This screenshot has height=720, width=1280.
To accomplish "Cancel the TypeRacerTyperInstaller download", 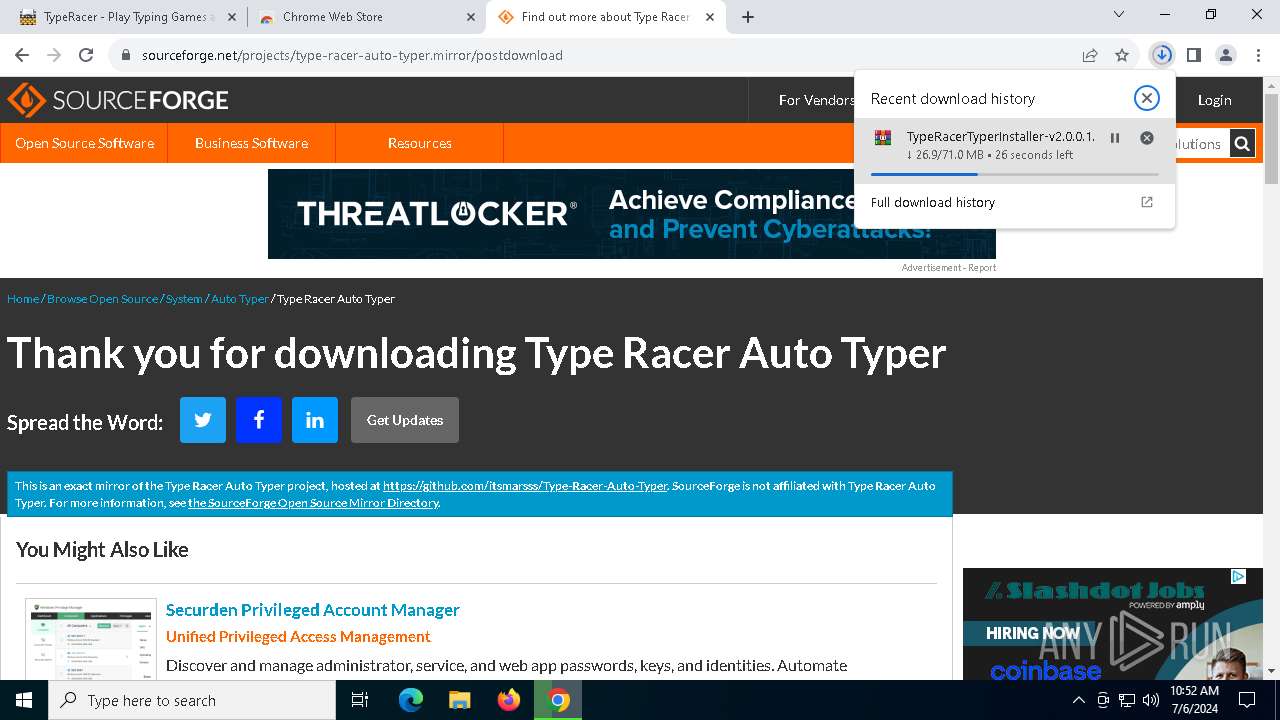I will (x=1147, y=138).
